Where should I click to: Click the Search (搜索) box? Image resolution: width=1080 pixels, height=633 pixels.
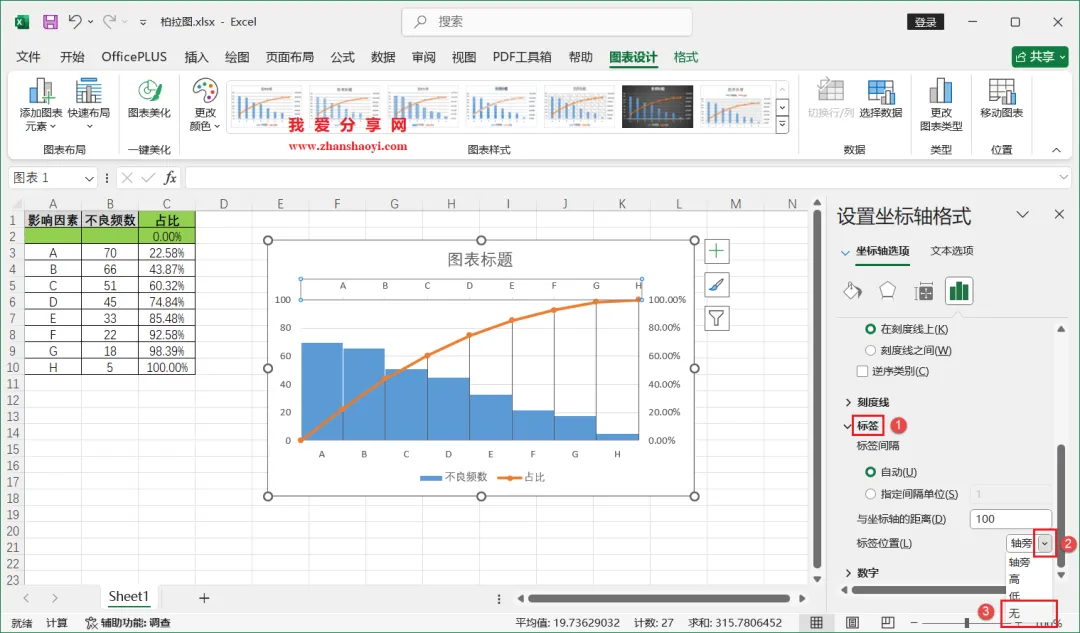[547, 22]
